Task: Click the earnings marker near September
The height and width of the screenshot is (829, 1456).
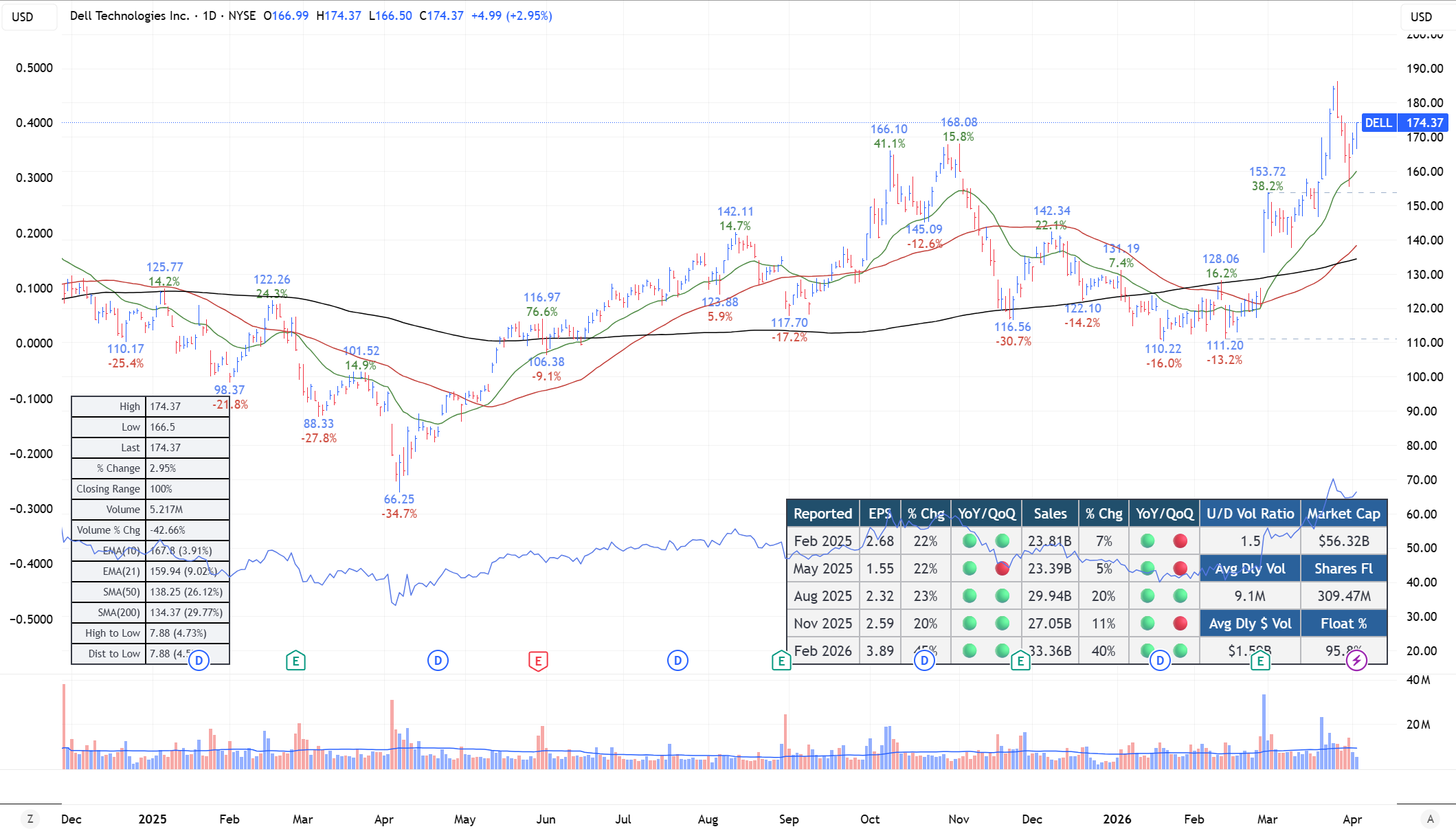Action: coord(781,661)
